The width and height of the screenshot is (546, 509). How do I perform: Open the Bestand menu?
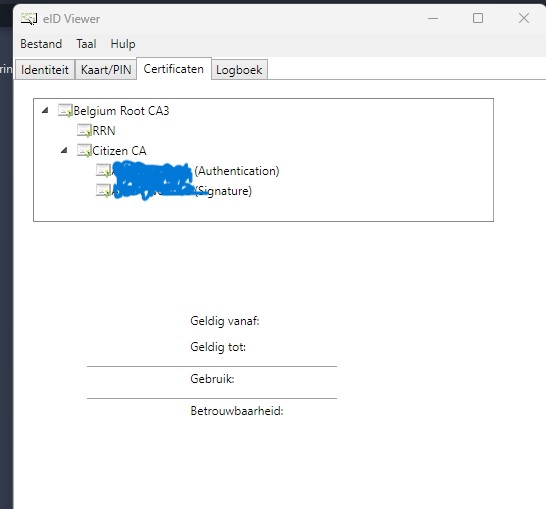point(41,44)
